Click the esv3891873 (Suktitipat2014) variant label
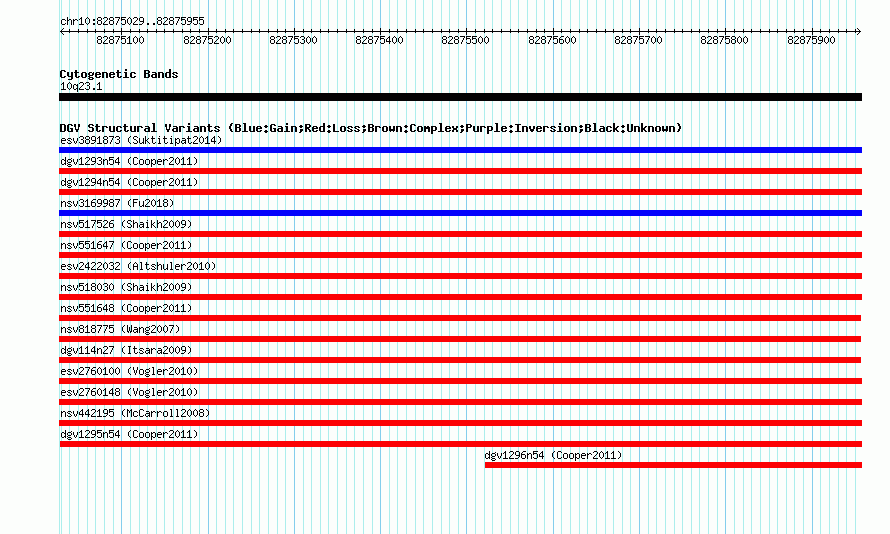 click(141, 140)
